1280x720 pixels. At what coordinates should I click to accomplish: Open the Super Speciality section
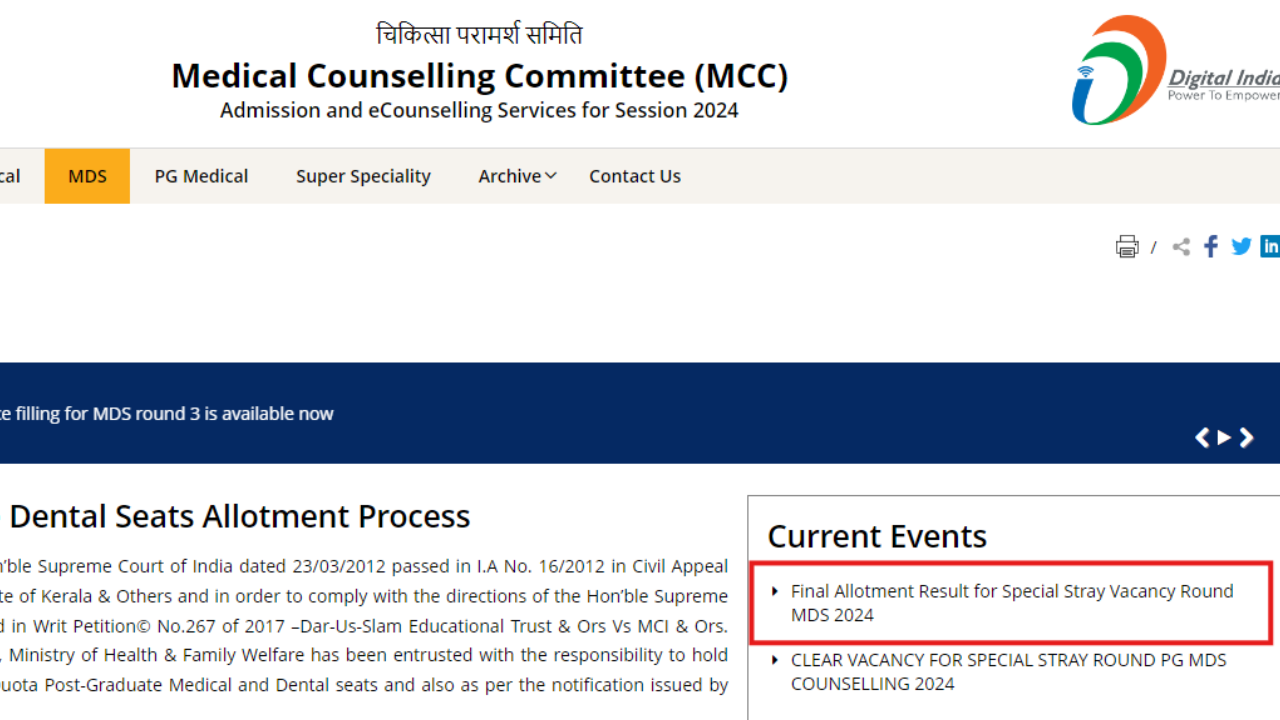point(363,176)
